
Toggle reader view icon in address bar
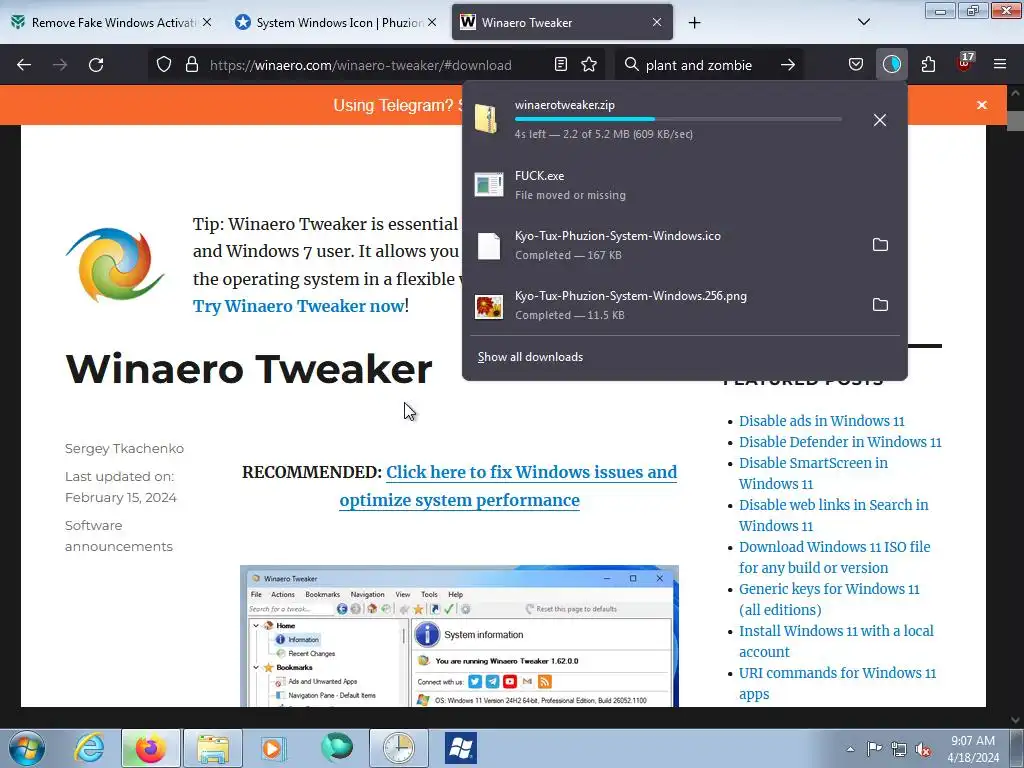[560, 65]
